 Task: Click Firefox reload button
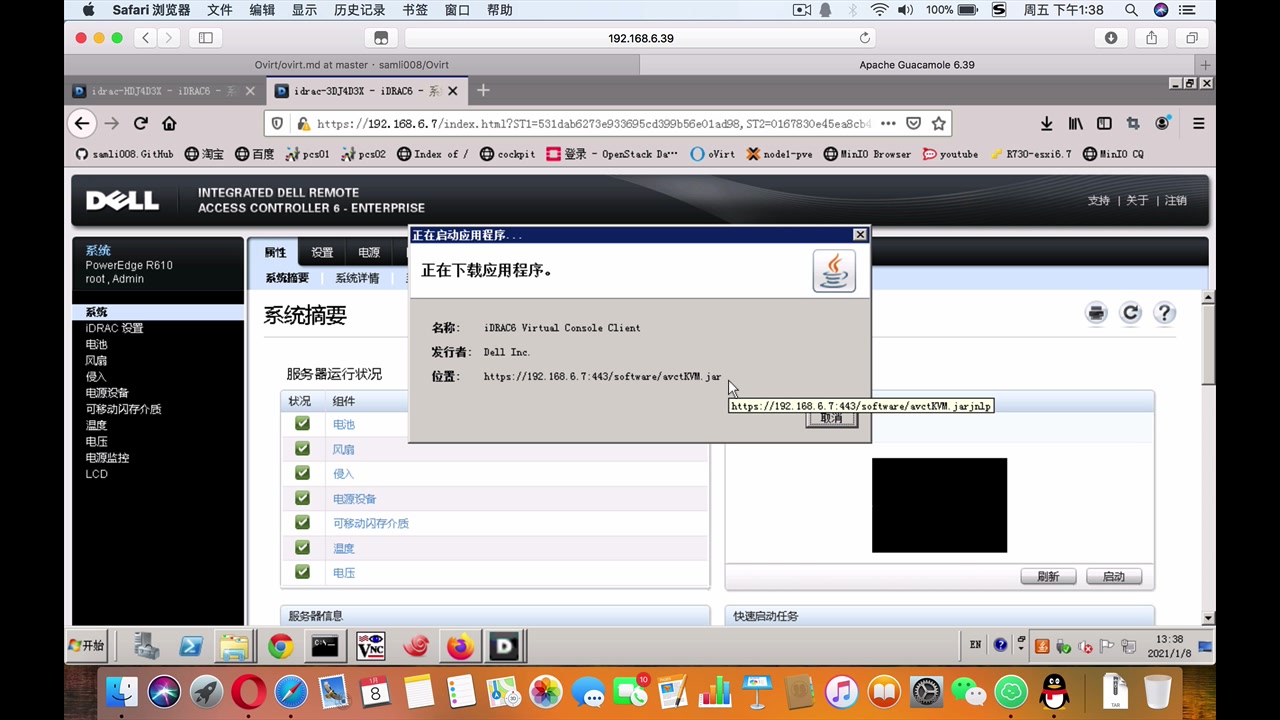pos(140,124)
